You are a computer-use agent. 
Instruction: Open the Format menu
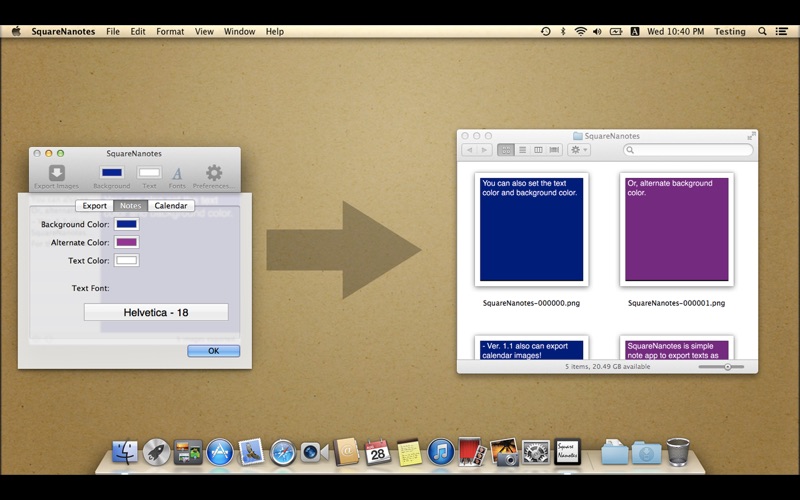(x=170, y=31)
